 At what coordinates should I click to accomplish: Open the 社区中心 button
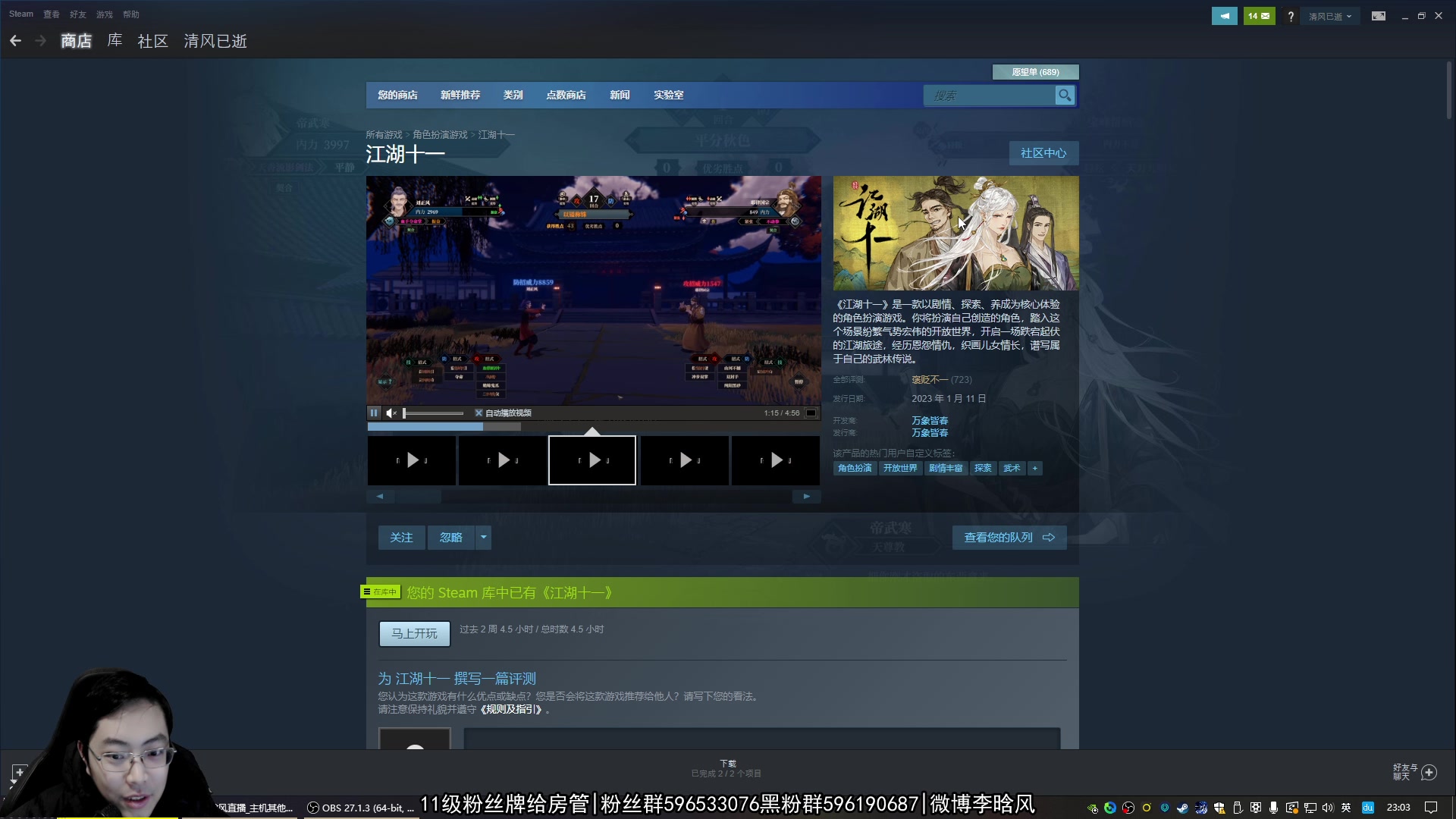[x=1043, y=153]
